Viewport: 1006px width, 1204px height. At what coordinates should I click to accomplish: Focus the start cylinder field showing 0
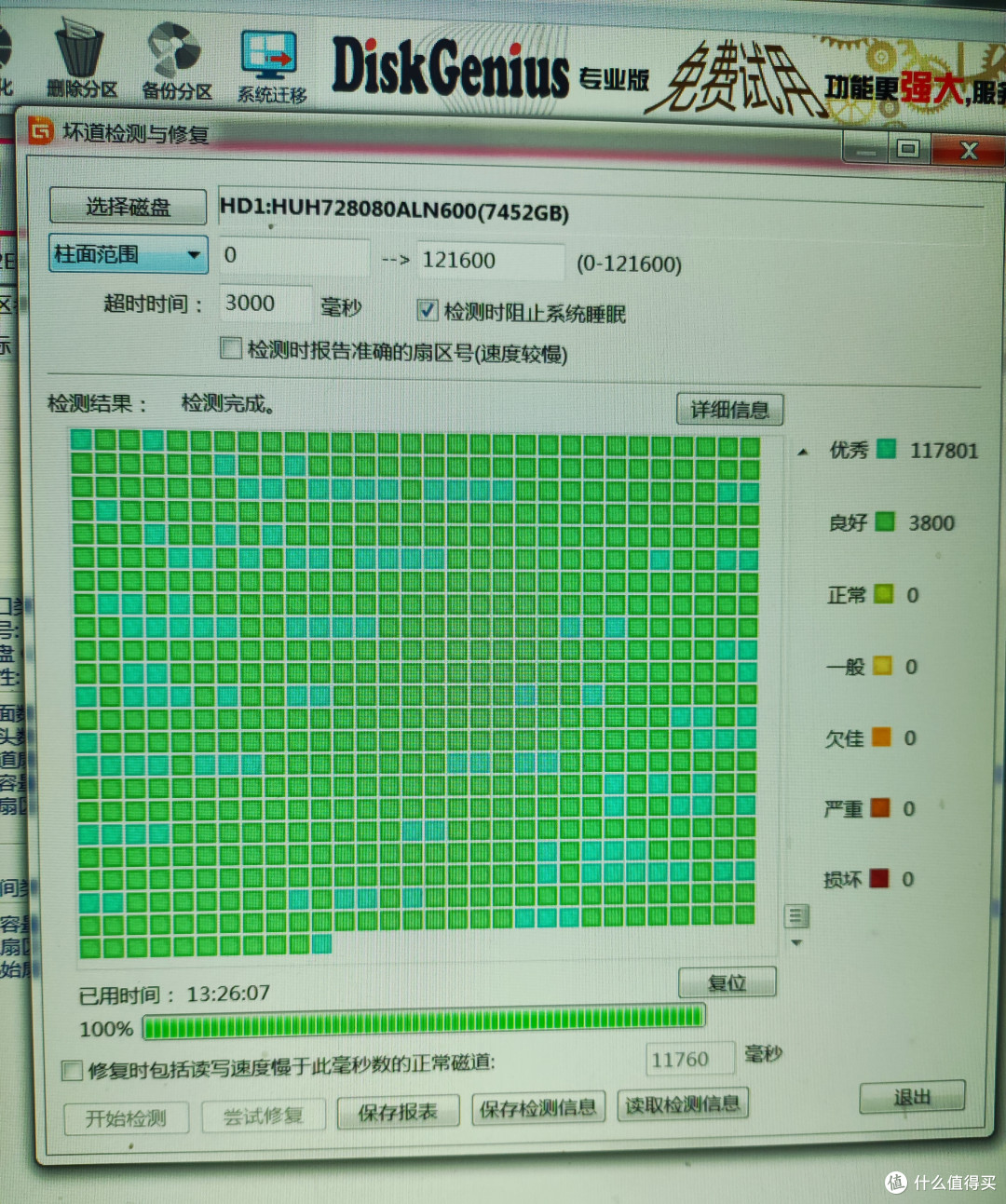(x=294, y=256)
